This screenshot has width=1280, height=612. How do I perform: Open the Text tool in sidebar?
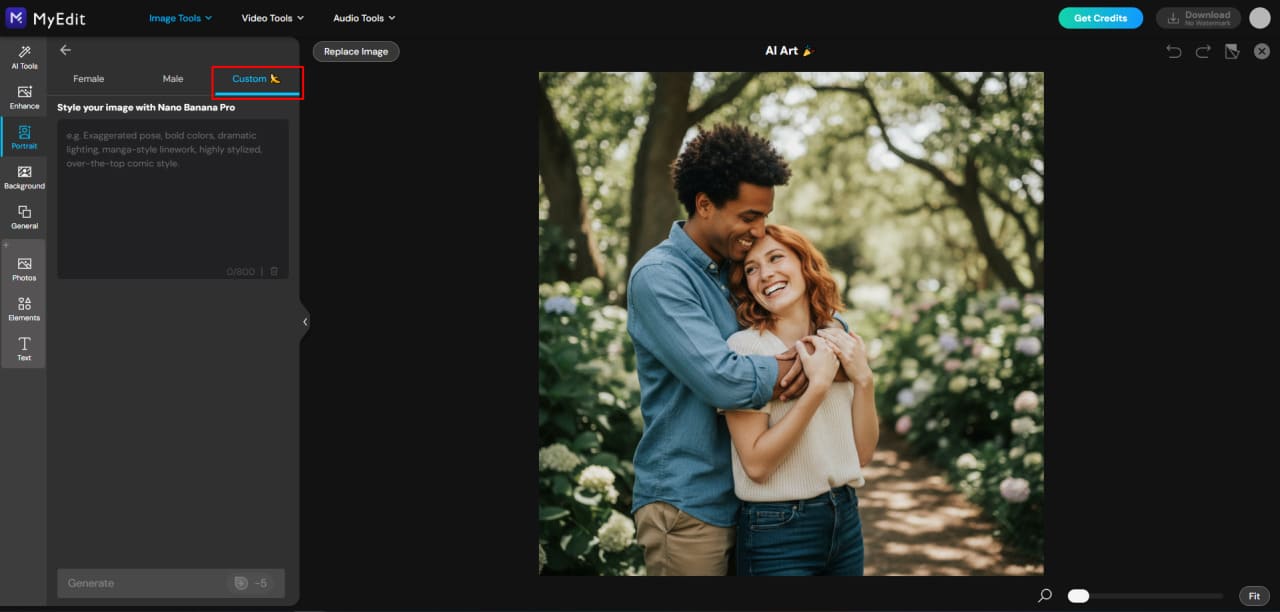pyautogui.click(x=24, y=349)
